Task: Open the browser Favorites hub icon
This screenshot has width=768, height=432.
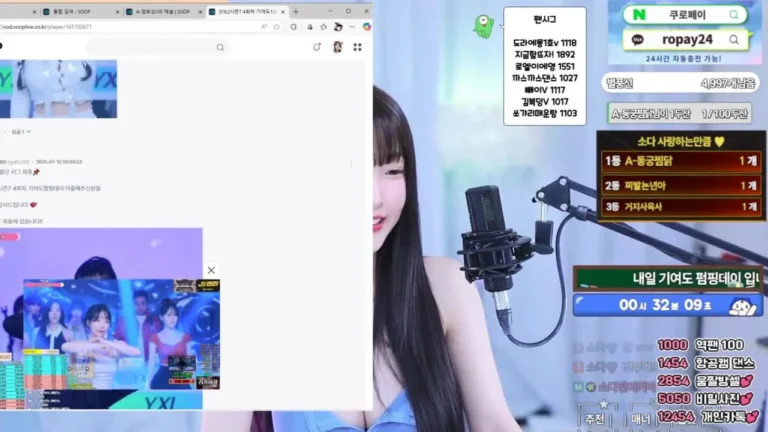Action: [x=323, y=27]
